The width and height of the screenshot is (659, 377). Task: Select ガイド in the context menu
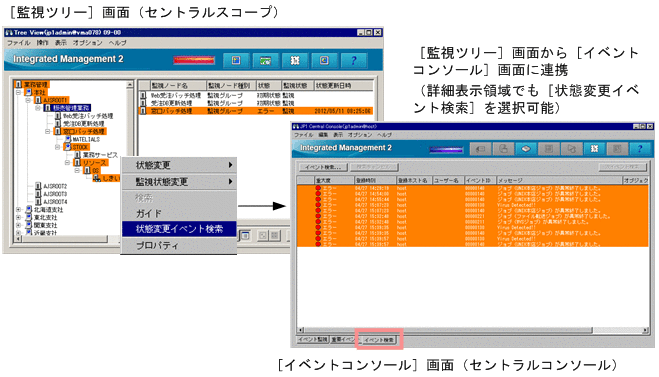[x=179, y=214]
